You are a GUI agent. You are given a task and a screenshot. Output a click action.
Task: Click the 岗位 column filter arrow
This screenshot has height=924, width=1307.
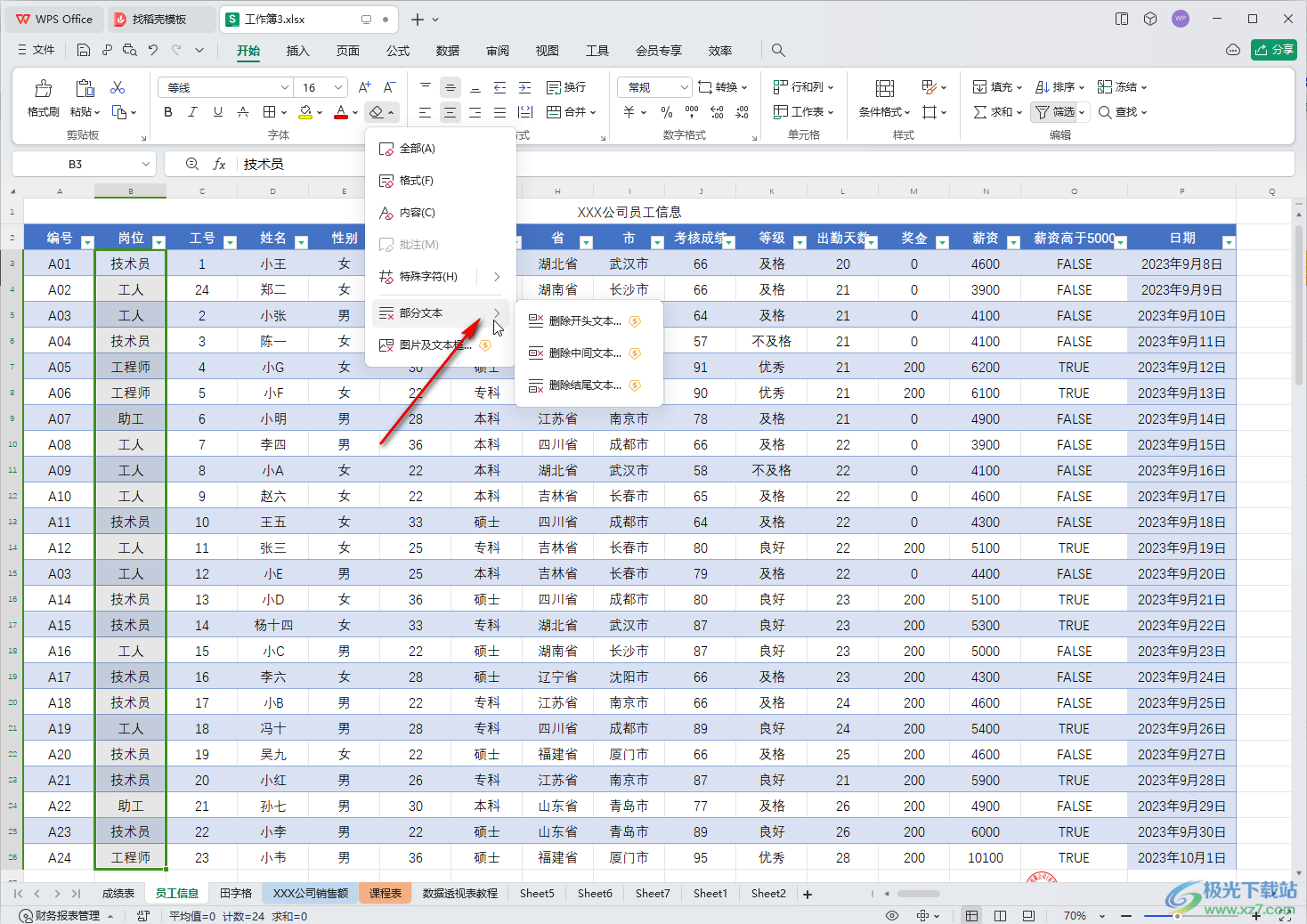pos(158,242)
